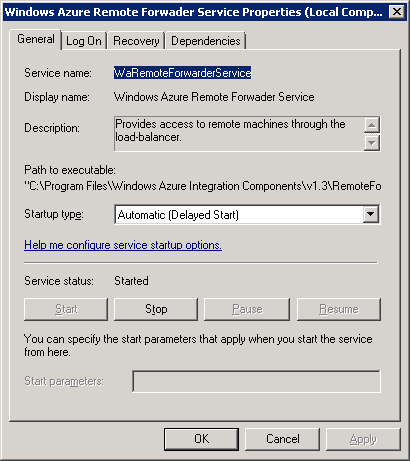Click the Display name label
The height and width of the screenshot is (461, 410).
pos(57,97)
